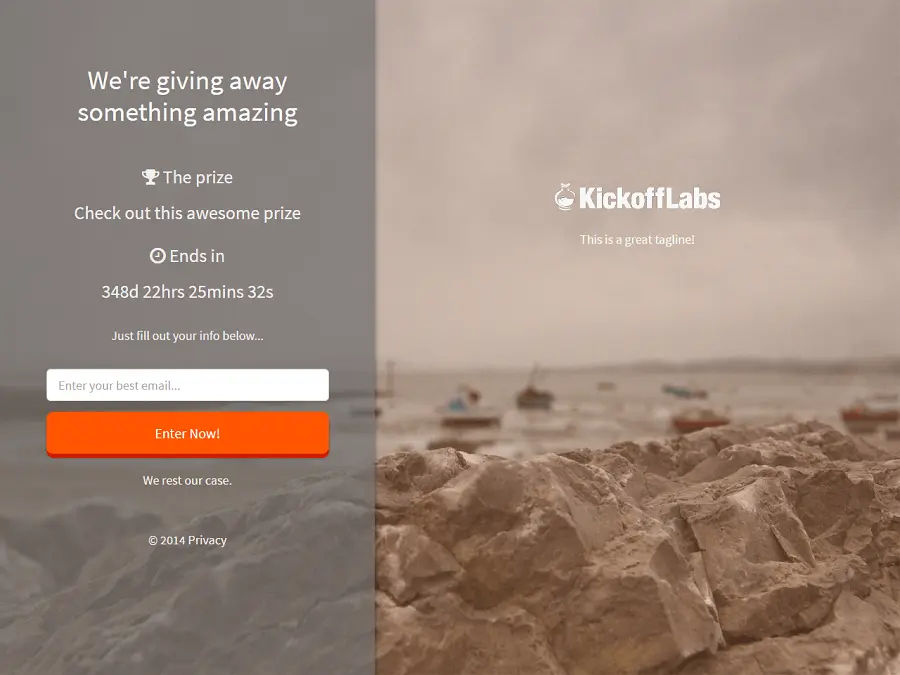Click the orange Enter Now! button
Viewport: 900px width, 675px height.
188,434
